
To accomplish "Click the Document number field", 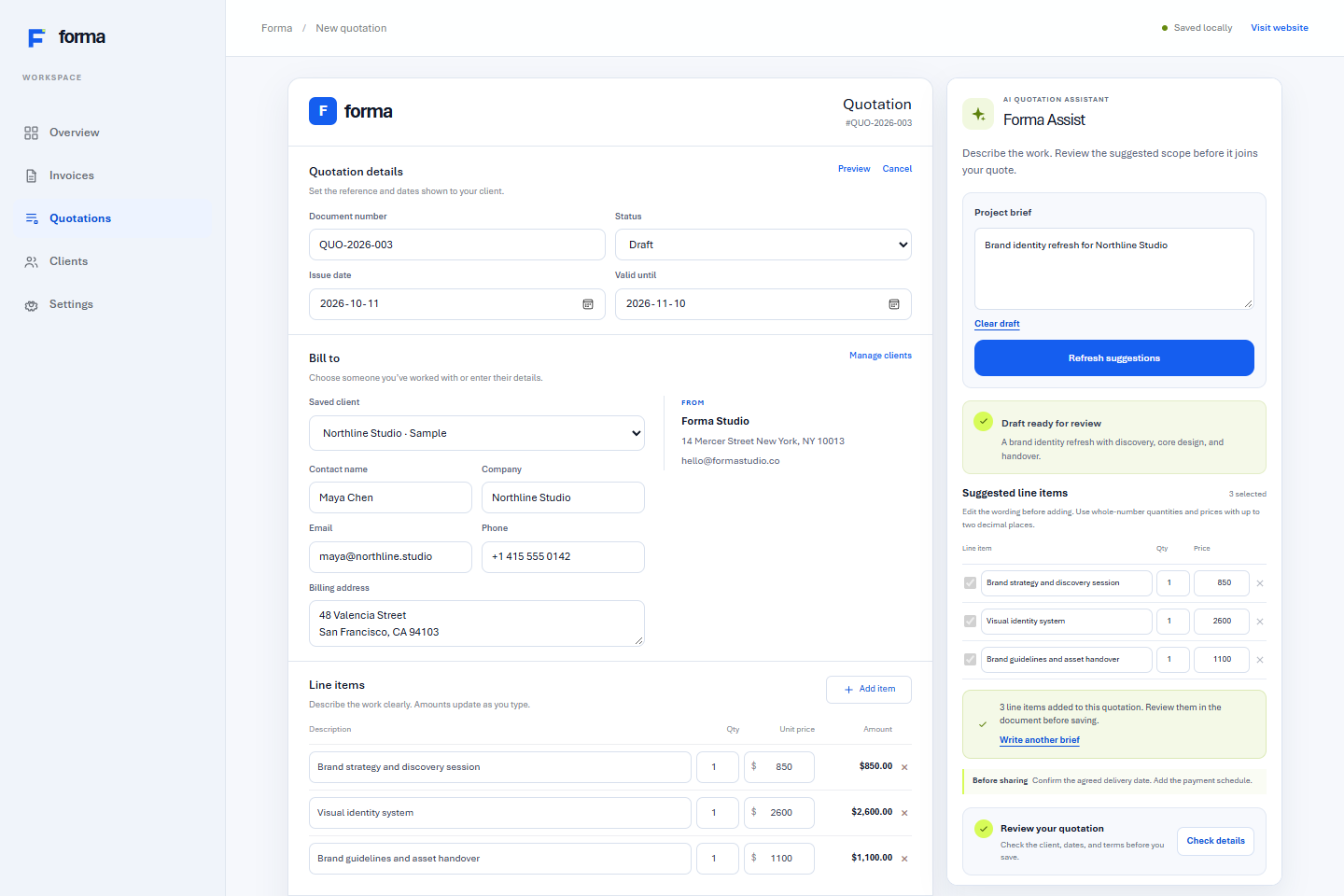I will coord(457,245).
